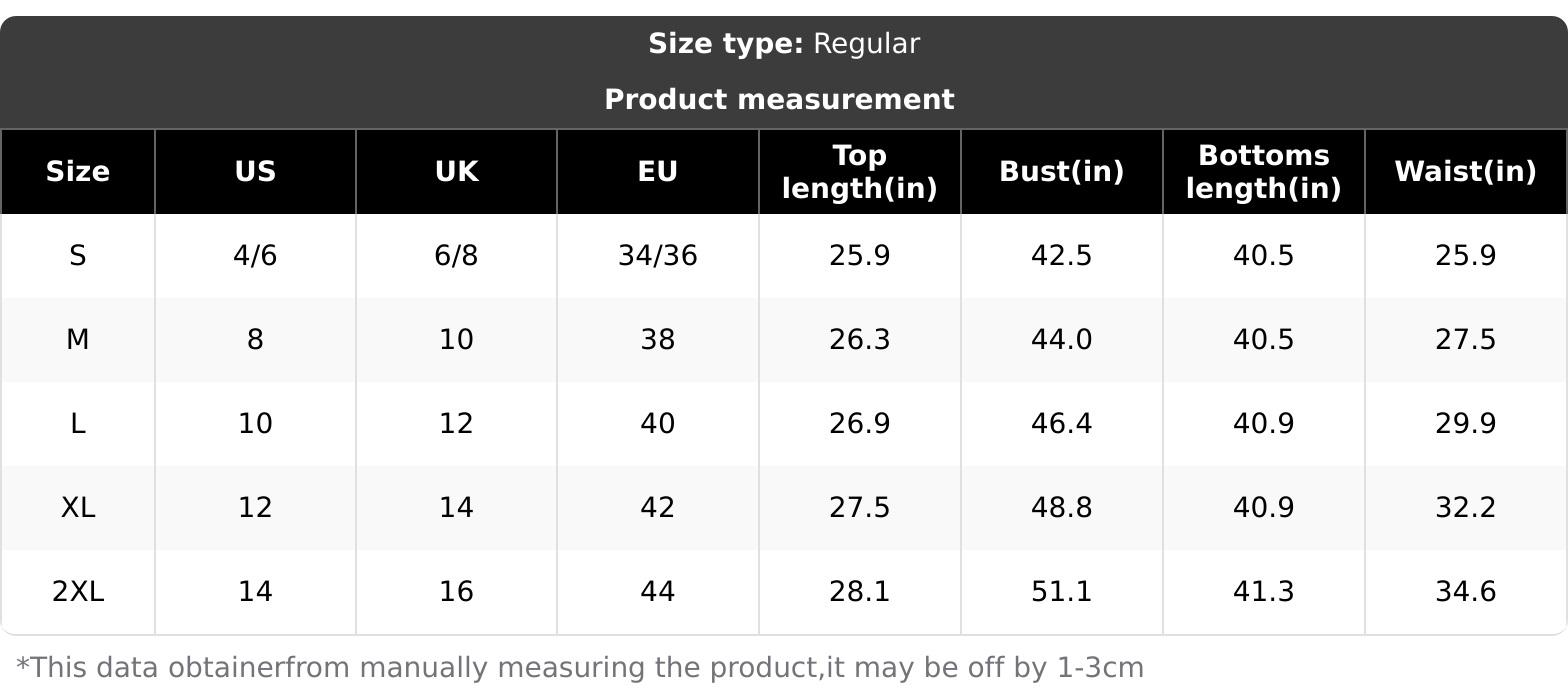Click the Size type: Regular heading
Screen dimensions: 1568x700
click(x=783, y=44)
